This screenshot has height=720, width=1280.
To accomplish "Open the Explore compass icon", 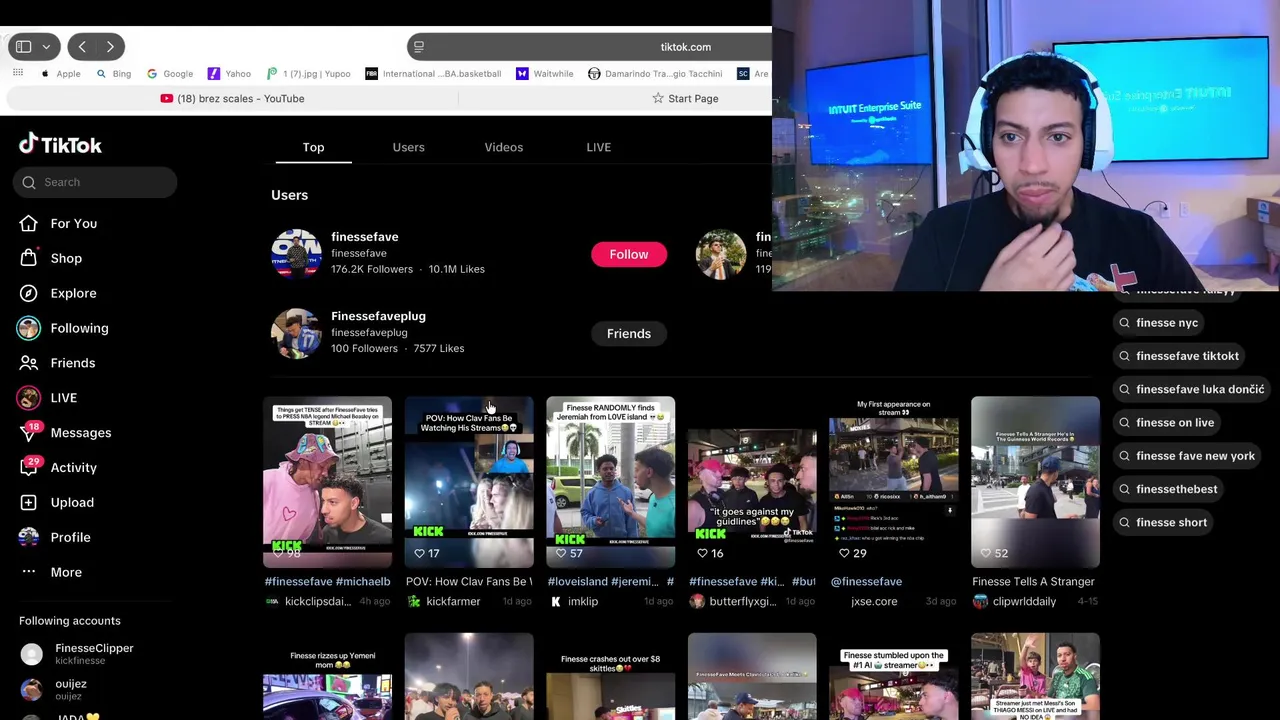I will (x=29, y=293).
